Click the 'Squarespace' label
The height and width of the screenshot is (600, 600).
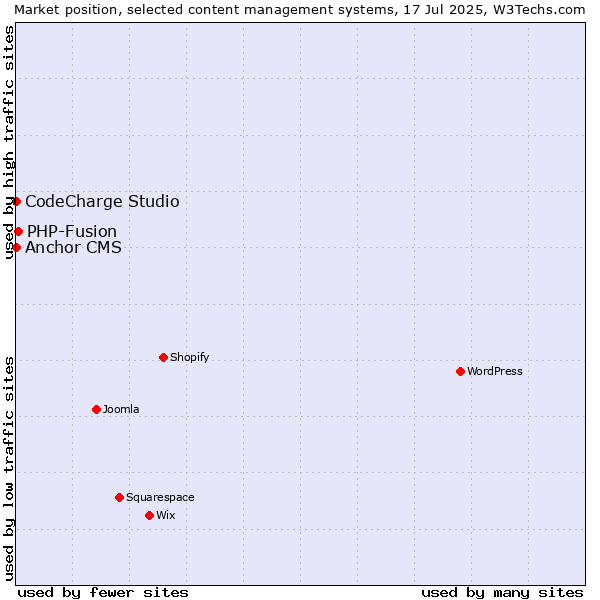coord(160,497)
